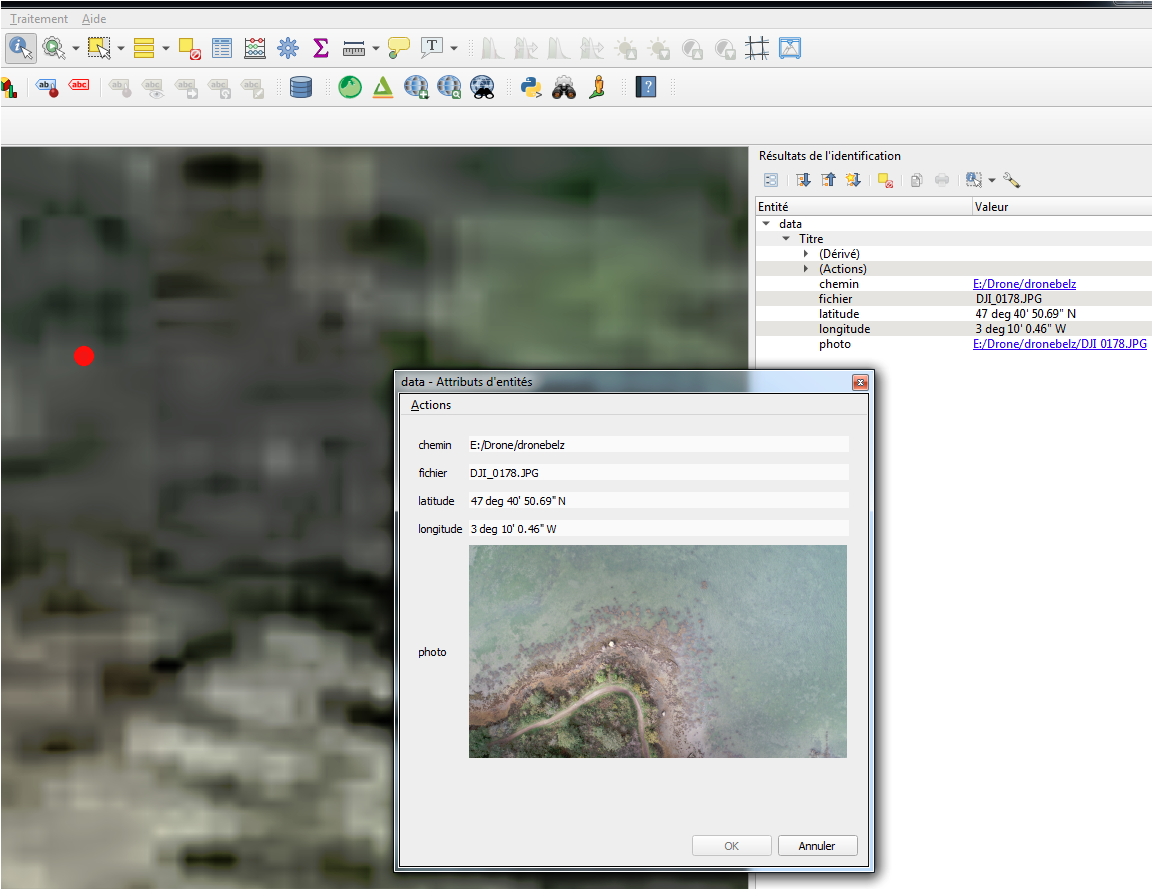Expand the (Dérivé) tree item
The image size is (1153, 890).
tap(806, 254)
